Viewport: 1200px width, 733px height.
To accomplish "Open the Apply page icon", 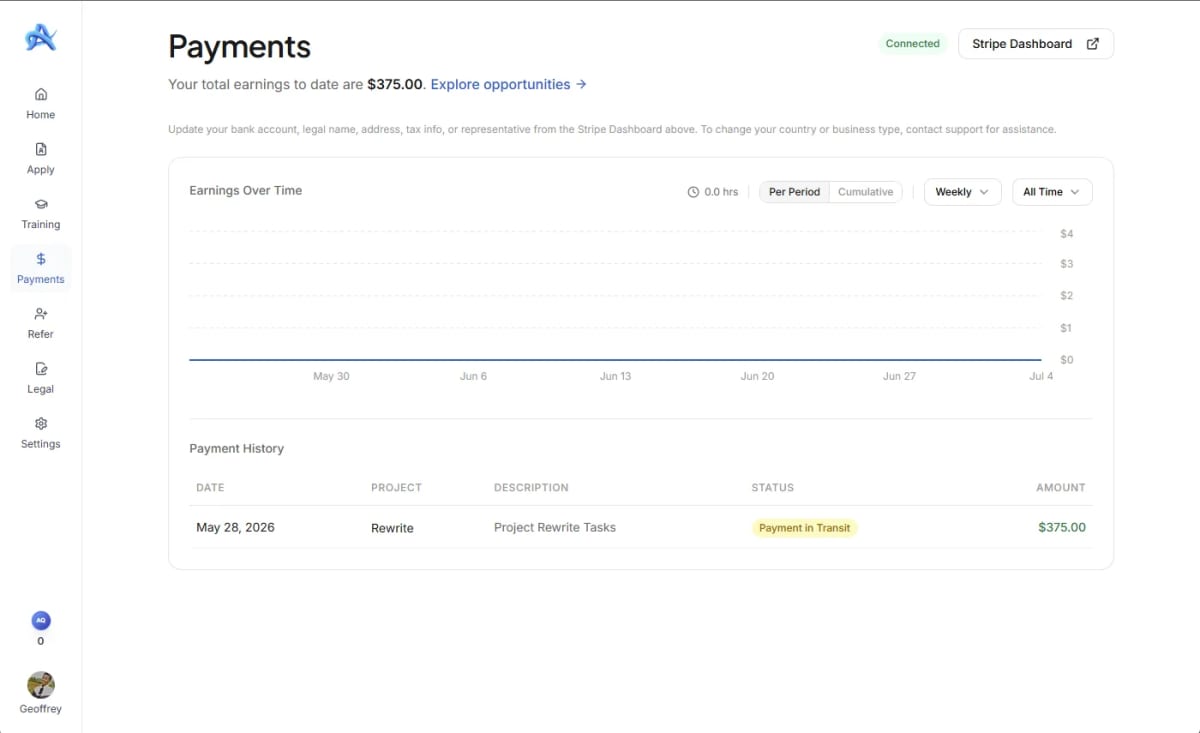I will [41, 149].
